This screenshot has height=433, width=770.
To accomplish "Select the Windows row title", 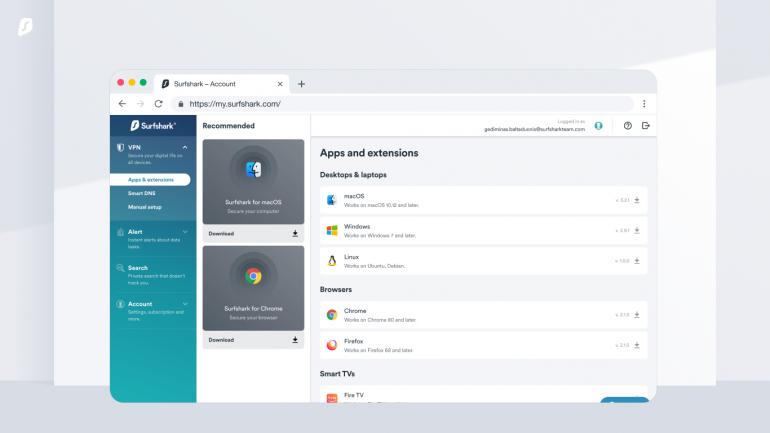I will click(x=357, y=226).
